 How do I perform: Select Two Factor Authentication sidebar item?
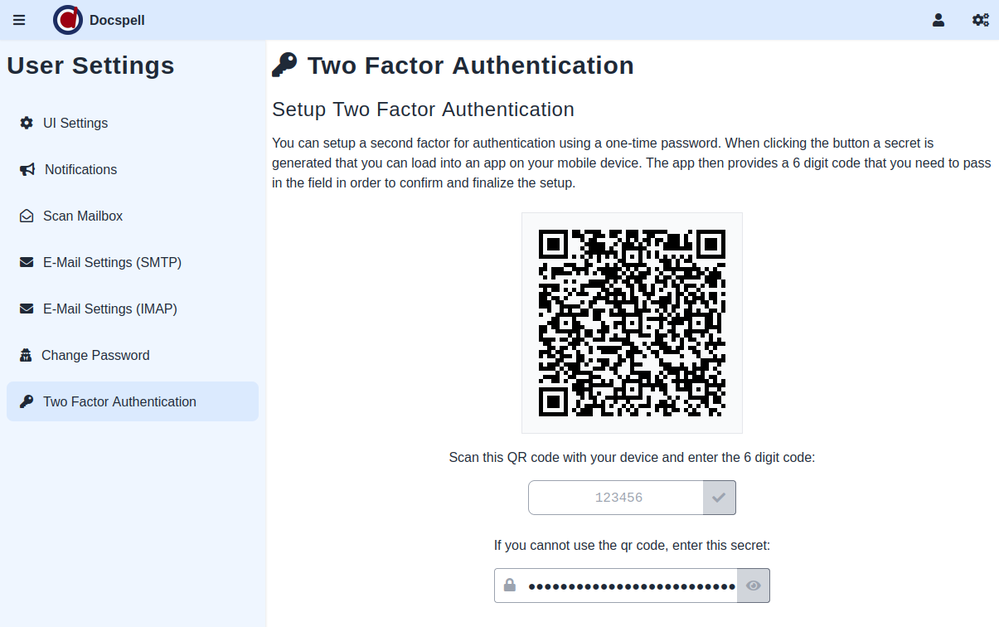[x=119, y=402]
